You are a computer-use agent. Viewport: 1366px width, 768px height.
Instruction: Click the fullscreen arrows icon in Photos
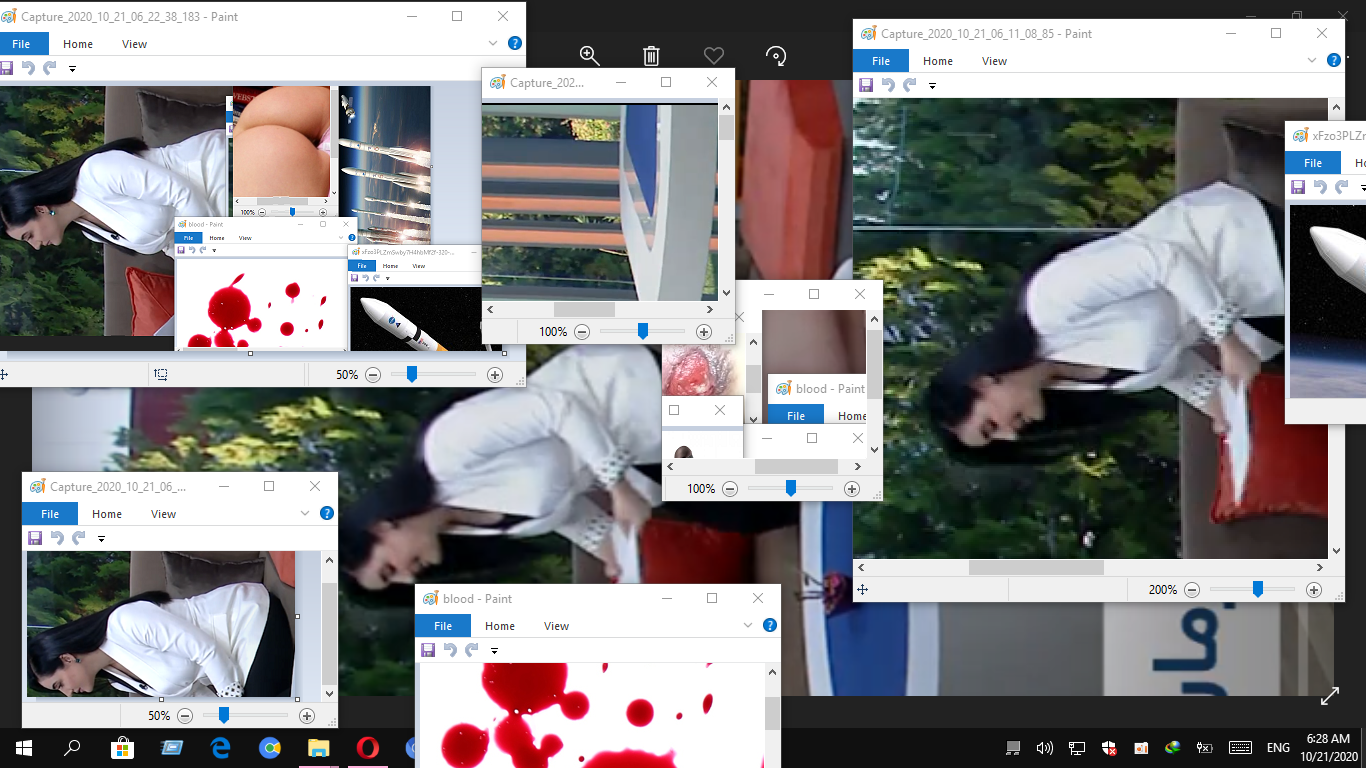tap(1330, 696)
